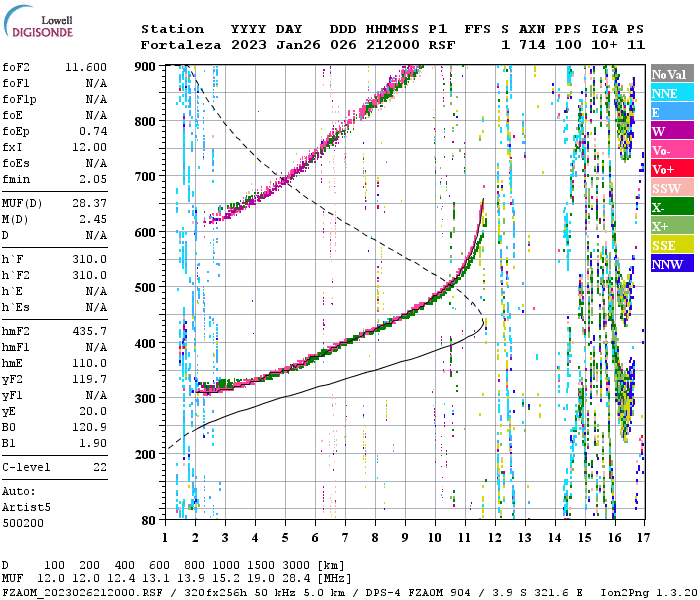
Task: Select the SSW light pink legend swatch
Action: 672,188
